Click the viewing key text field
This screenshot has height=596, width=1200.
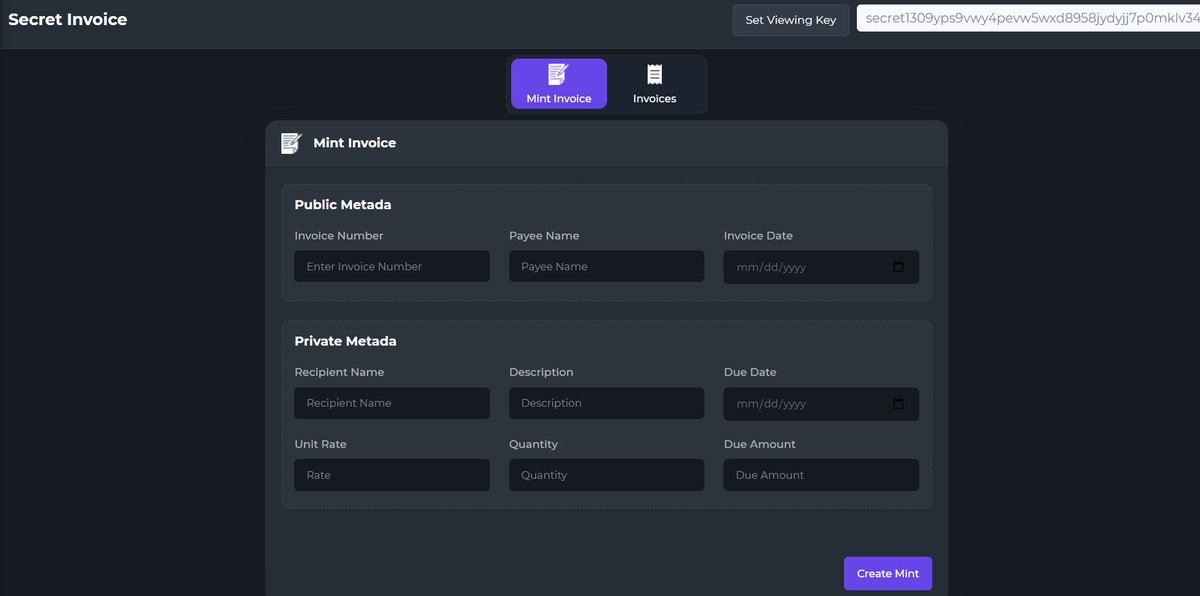pos(1030,19)
